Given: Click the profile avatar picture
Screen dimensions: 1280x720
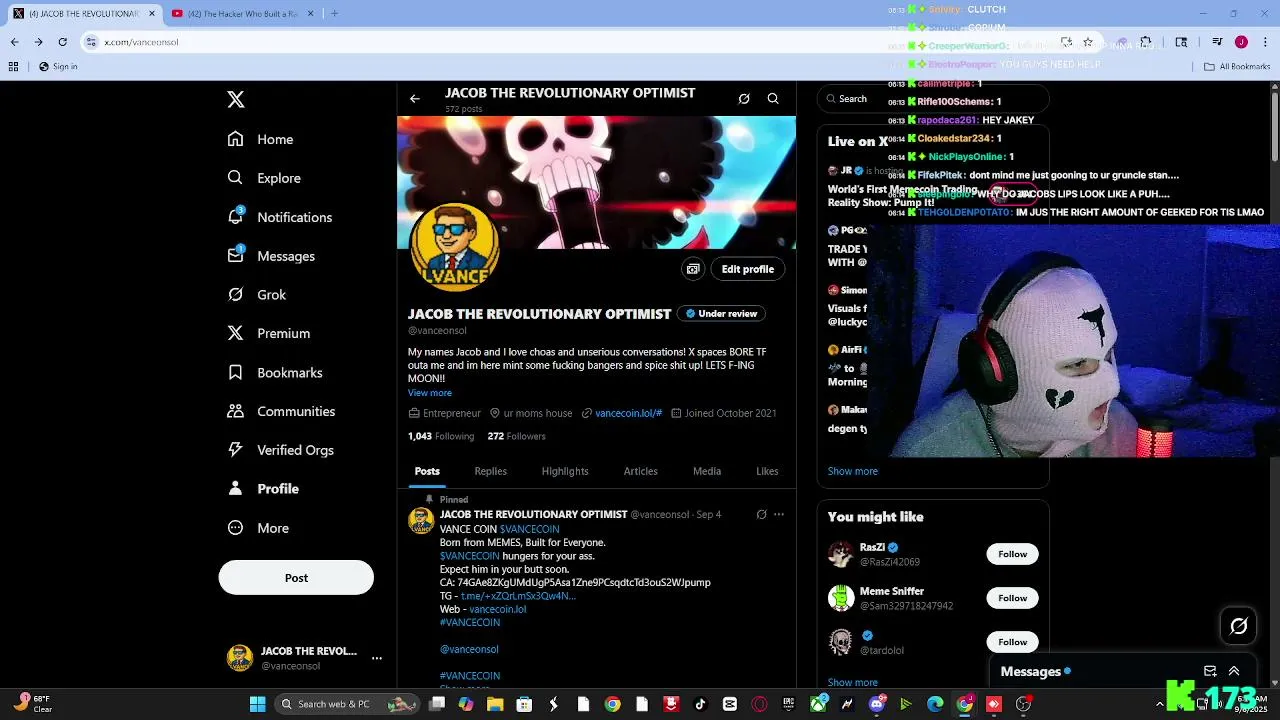Looking at the screenshot, I should click(x=455, y=247).
